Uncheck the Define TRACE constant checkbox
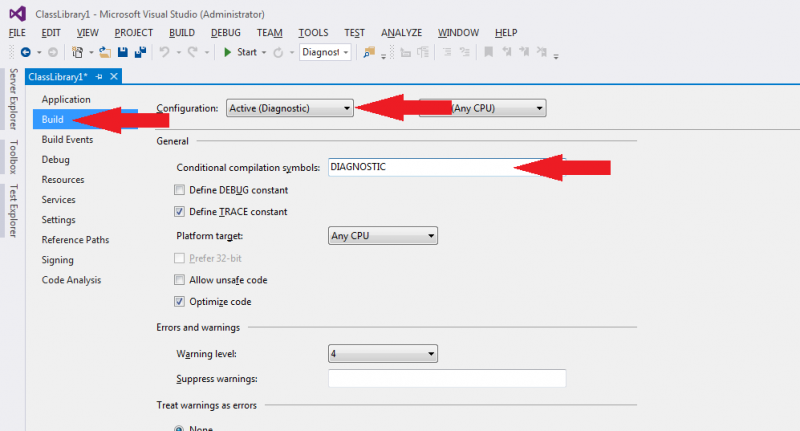 coord(179,212)
